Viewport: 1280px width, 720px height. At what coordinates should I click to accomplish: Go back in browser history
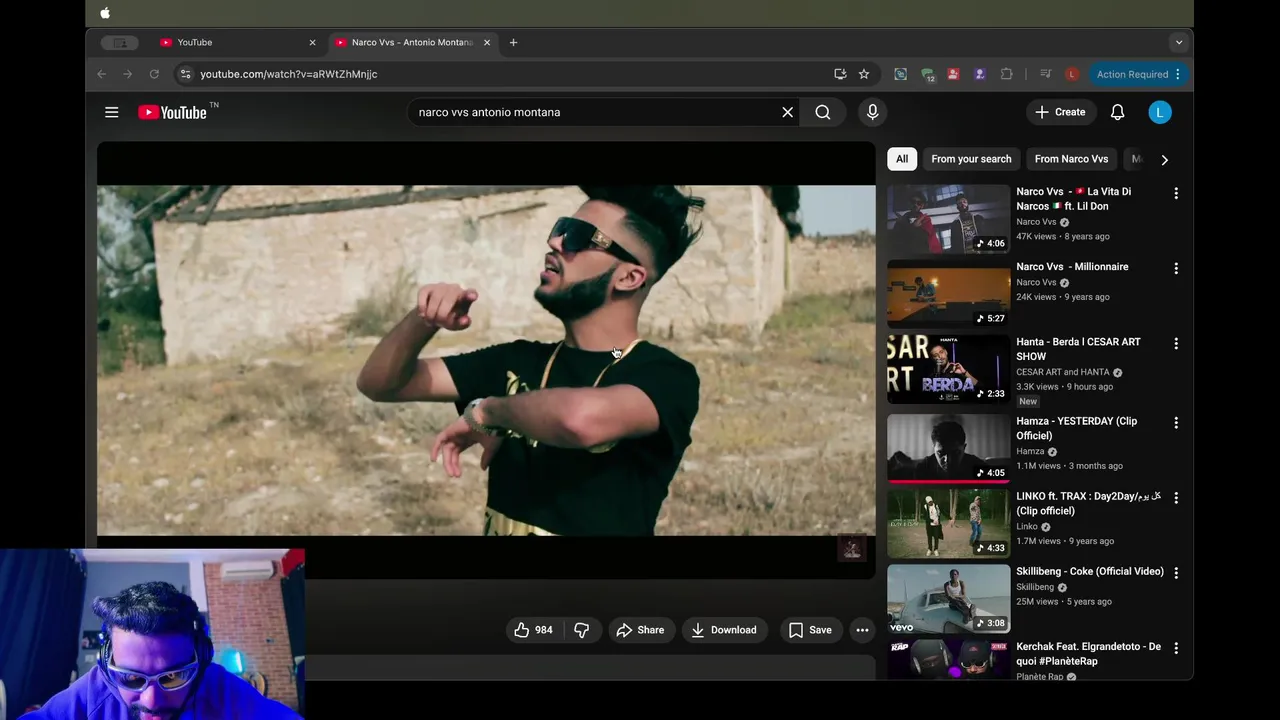coord(101,74)
